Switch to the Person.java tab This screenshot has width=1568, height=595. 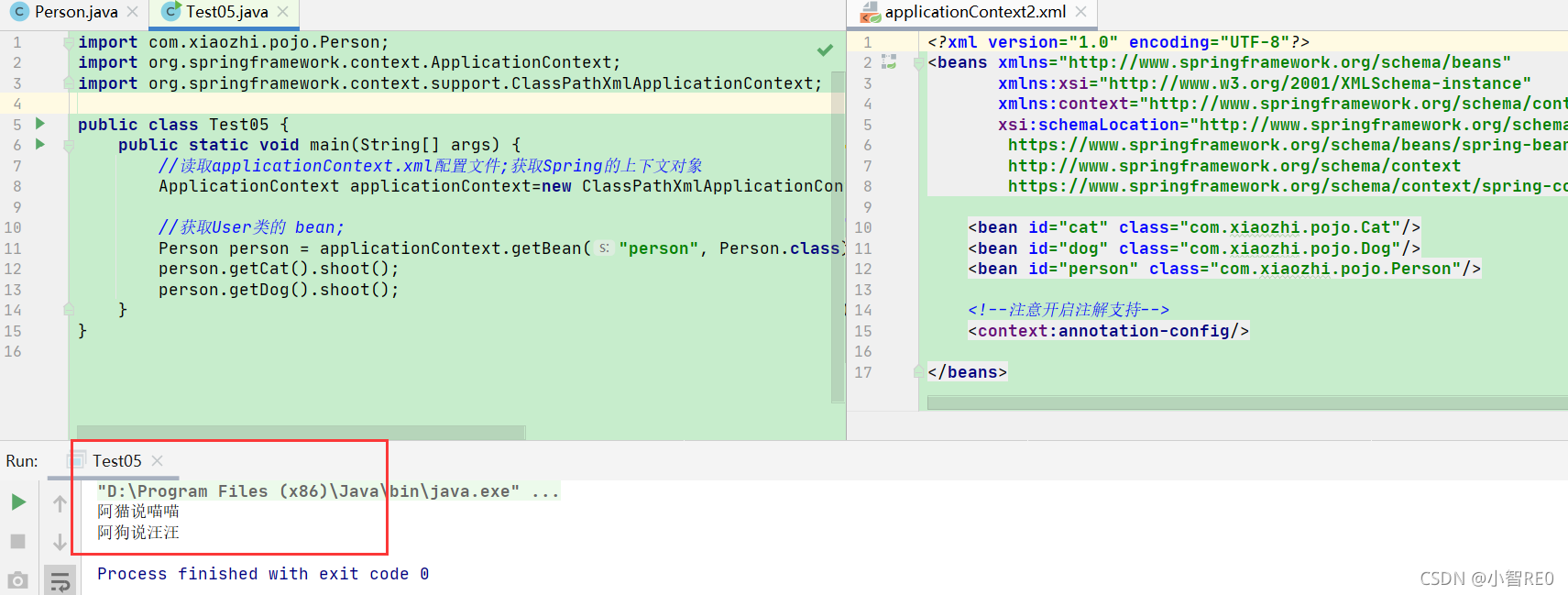(76, 12)
